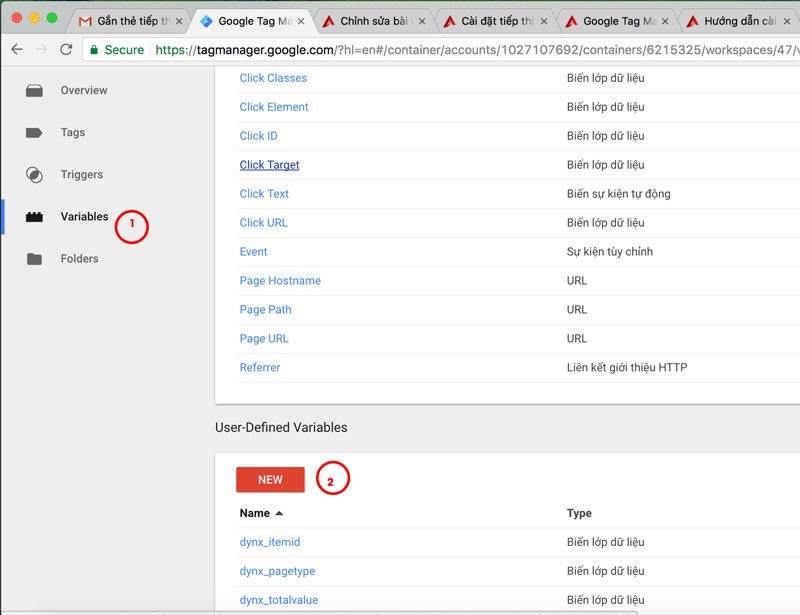
Task: Open the Triggers icon in sidebar
Action: (x=34, y=175)
